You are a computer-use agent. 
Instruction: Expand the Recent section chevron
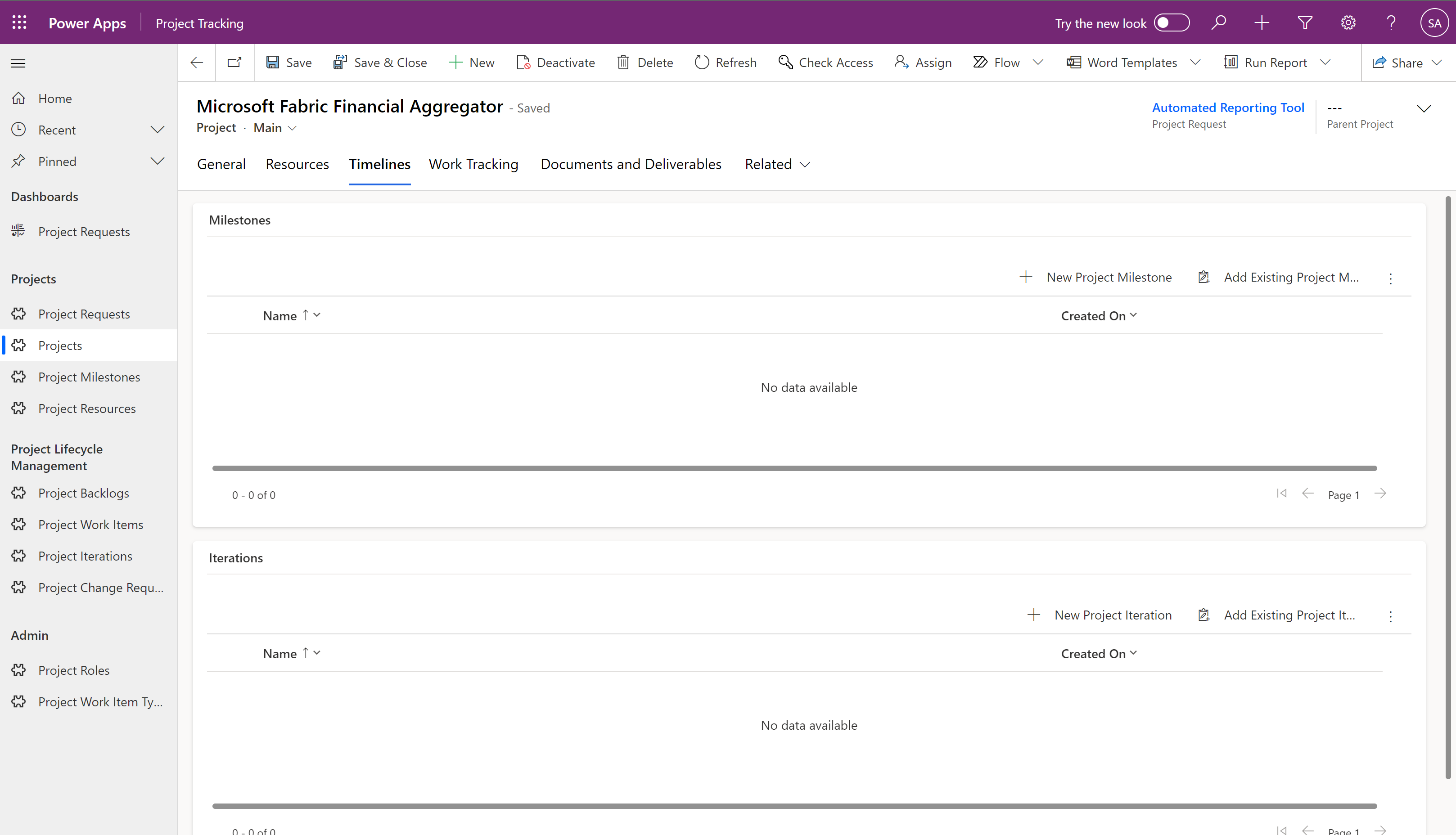[157, 130]
